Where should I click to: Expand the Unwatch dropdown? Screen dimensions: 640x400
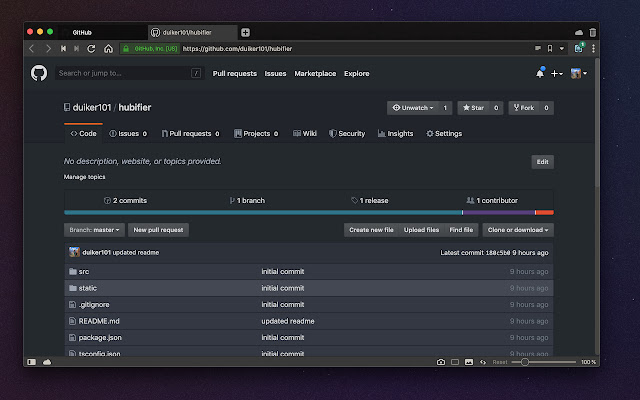tap(413, 108)
